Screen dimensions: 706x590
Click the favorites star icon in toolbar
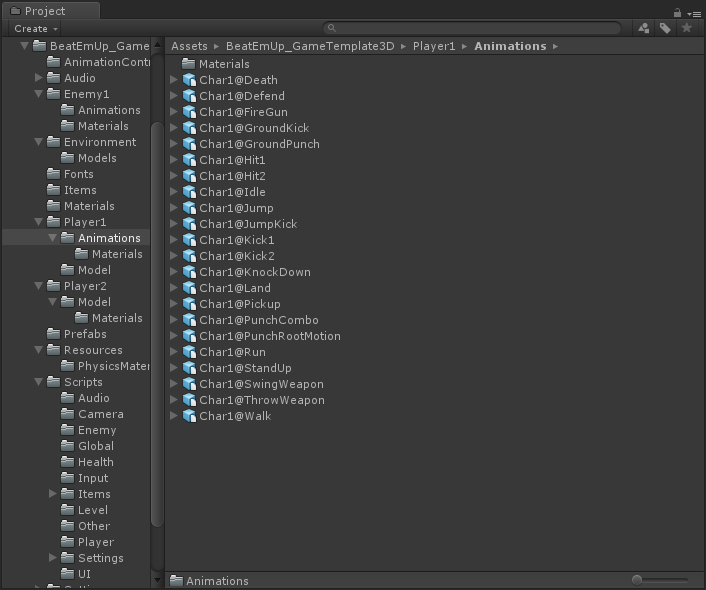click(x=687, y=28)
